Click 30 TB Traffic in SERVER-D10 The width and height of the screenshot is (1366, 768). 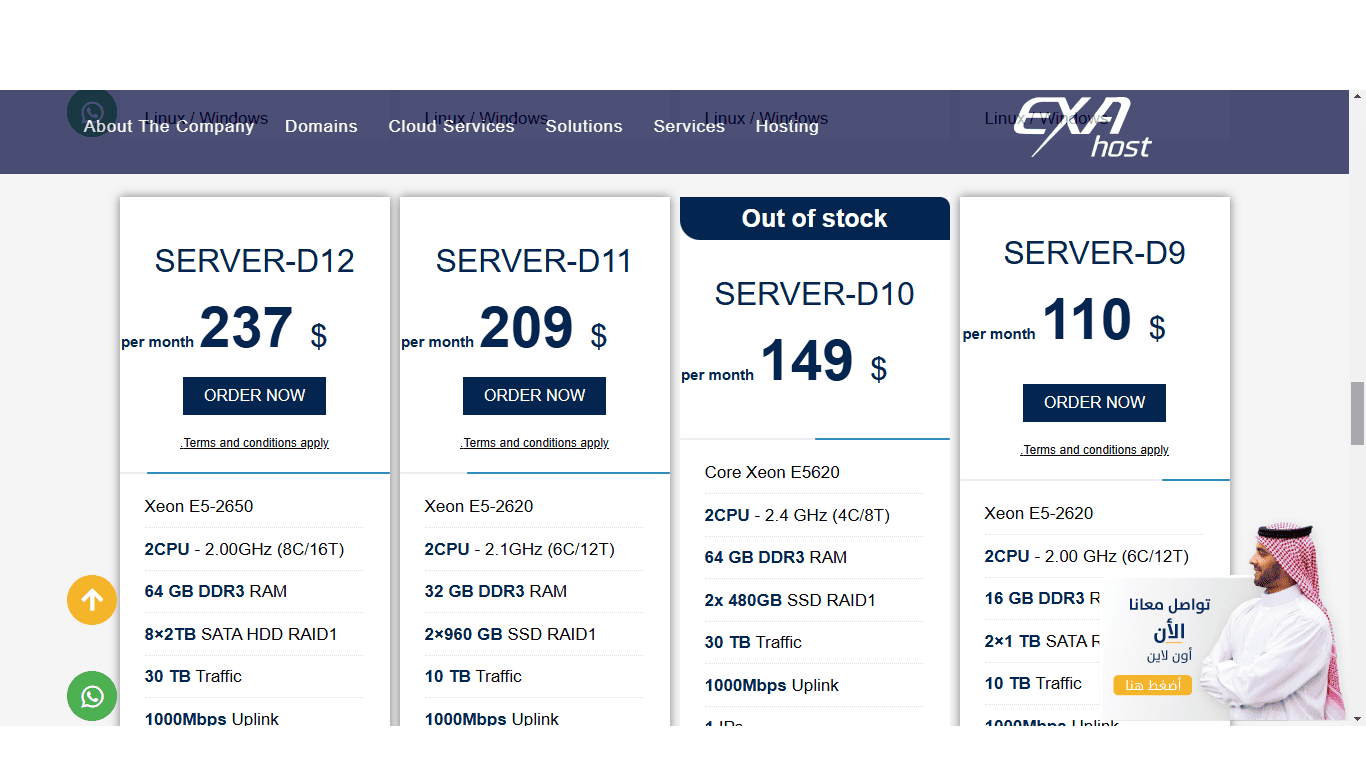click(753, 643)
